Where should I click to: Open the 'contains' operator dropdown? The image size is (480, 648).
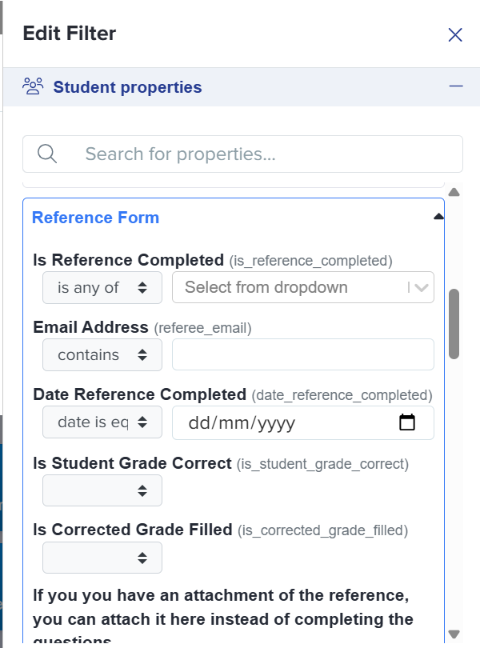click(102, 355)
